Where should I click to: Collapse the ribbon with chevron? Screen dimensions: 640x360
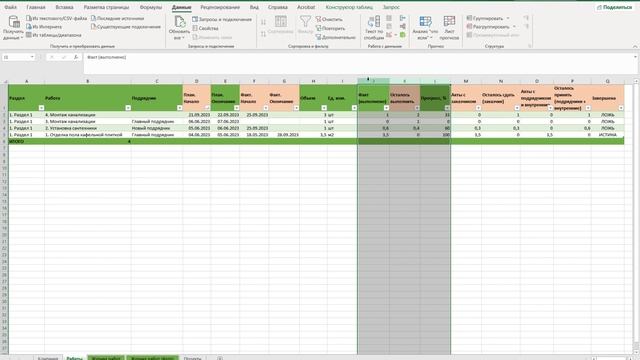click(x=635, y=47)
